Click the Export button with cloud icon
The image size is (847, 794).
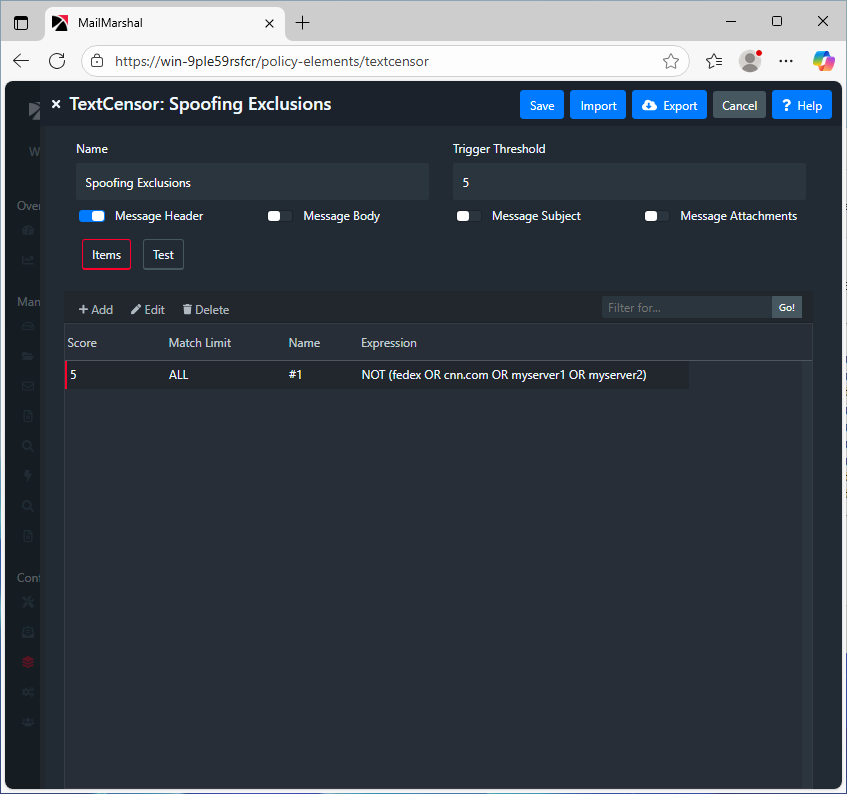click(669, 105)
